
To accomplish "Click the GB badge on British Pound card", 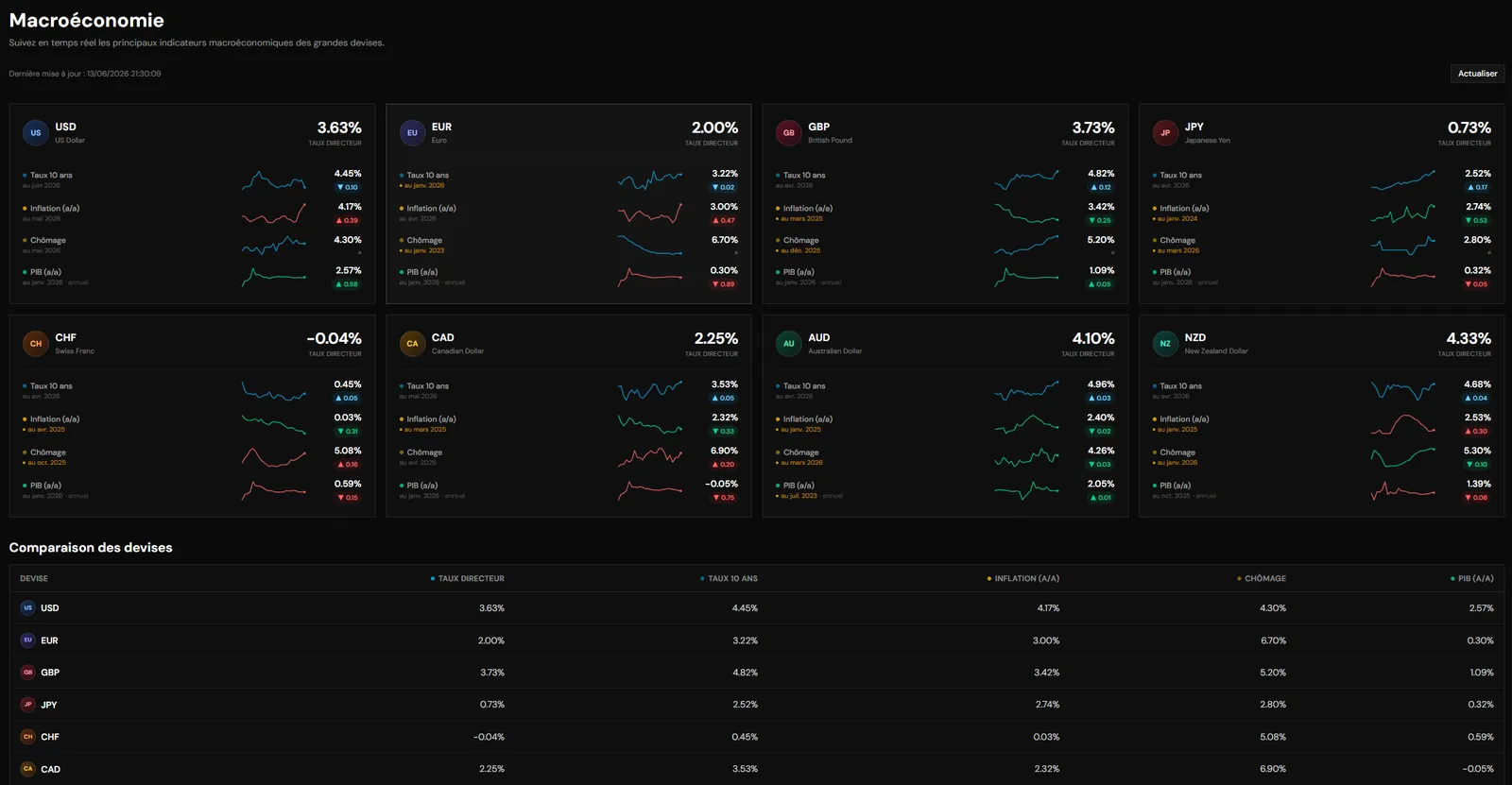I will pyautogui.click(x=788, y=133).
